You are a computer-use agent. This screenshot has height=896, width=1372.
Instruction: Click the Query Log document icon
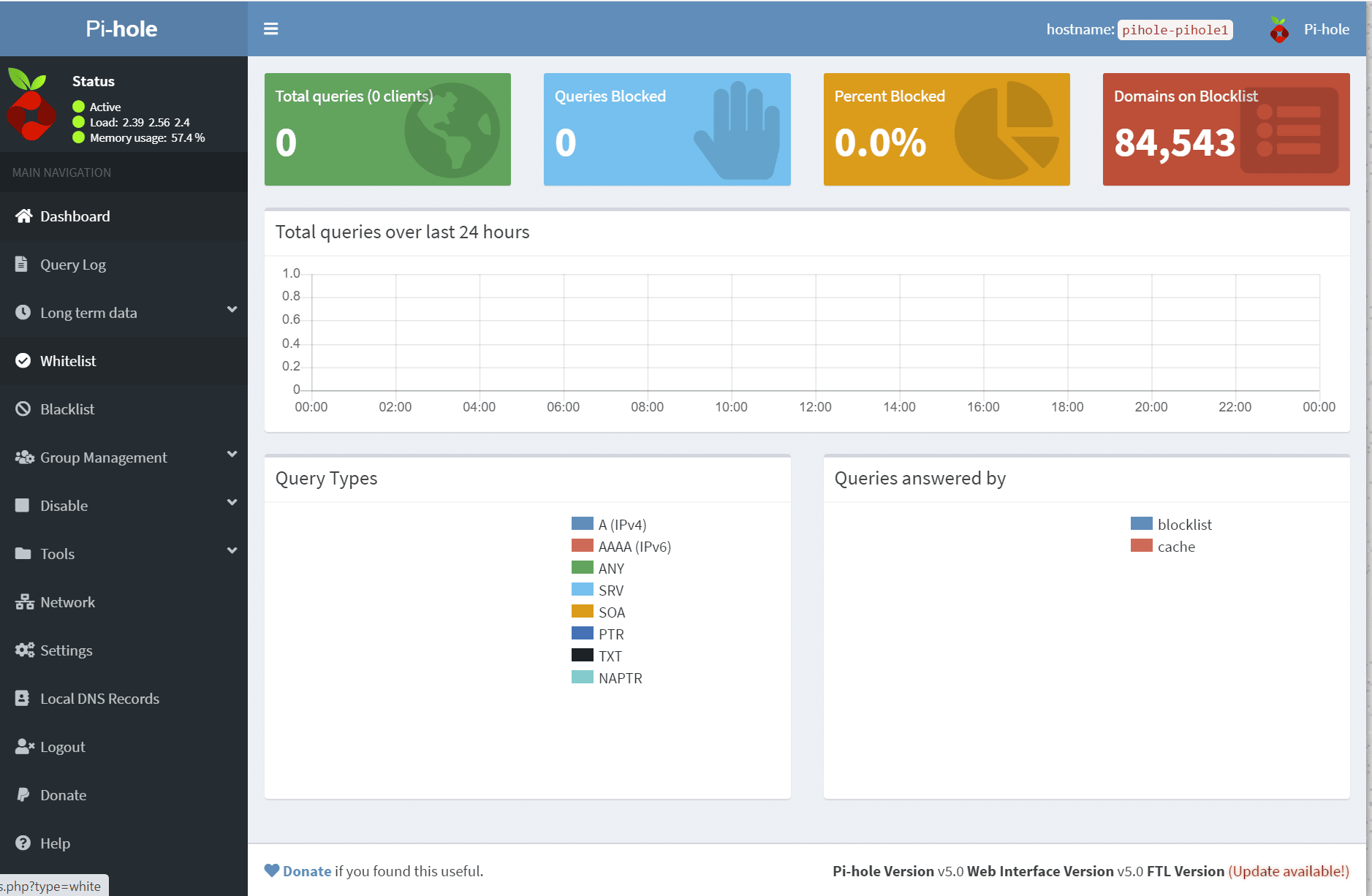click(x=22, y=265)
